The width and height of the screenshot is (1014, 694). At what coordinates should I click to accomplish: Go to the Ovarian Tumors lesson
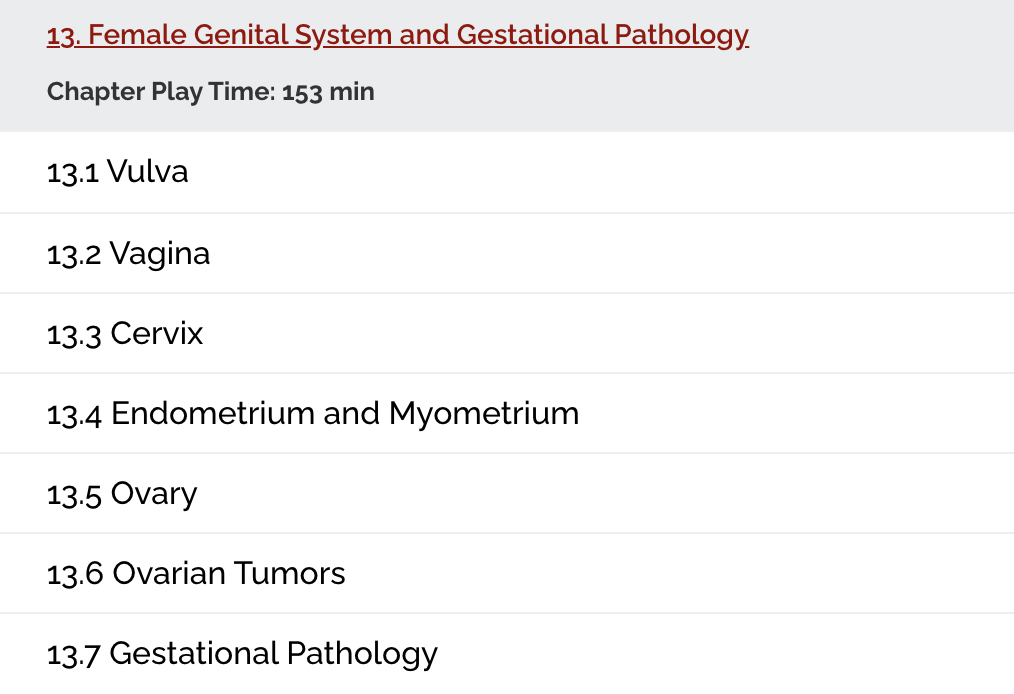(x=228, y=573)
